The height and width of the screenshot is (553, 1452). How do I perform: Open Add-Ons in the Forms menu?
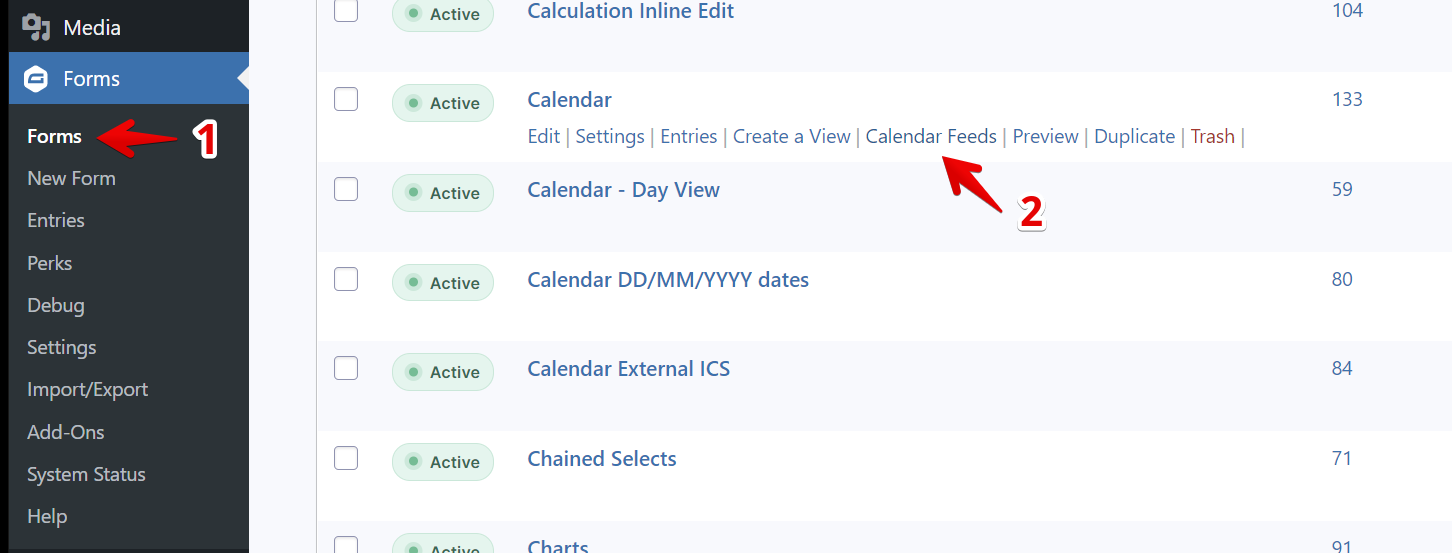(x=66, y=432)
